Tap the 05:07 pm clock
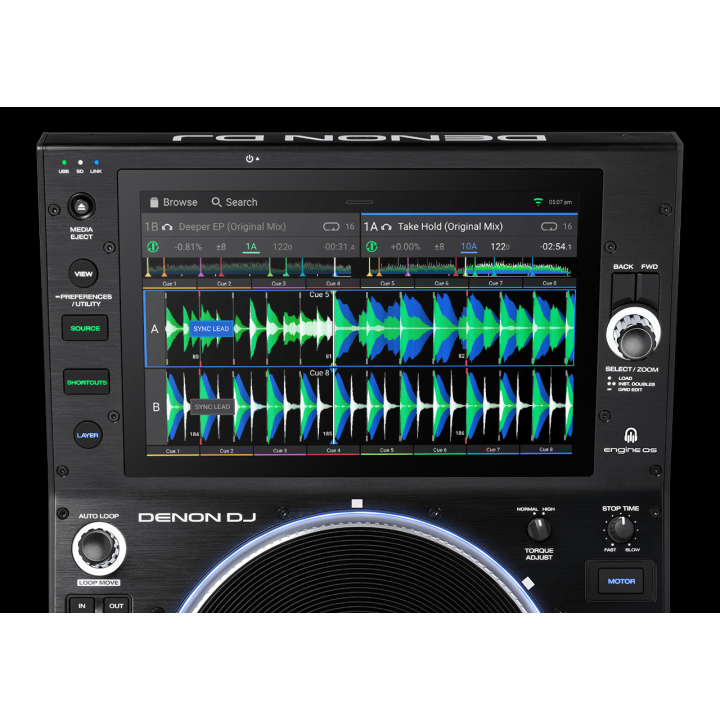 tap(560, 202)
